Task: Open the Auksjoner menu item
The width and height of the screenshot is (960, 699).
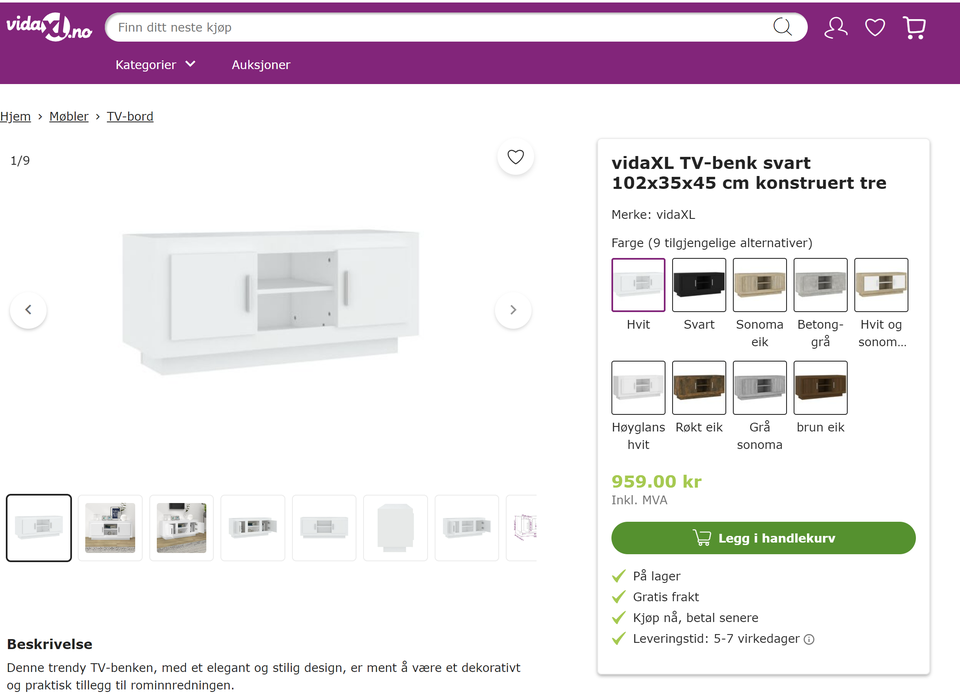Action: 261,65
